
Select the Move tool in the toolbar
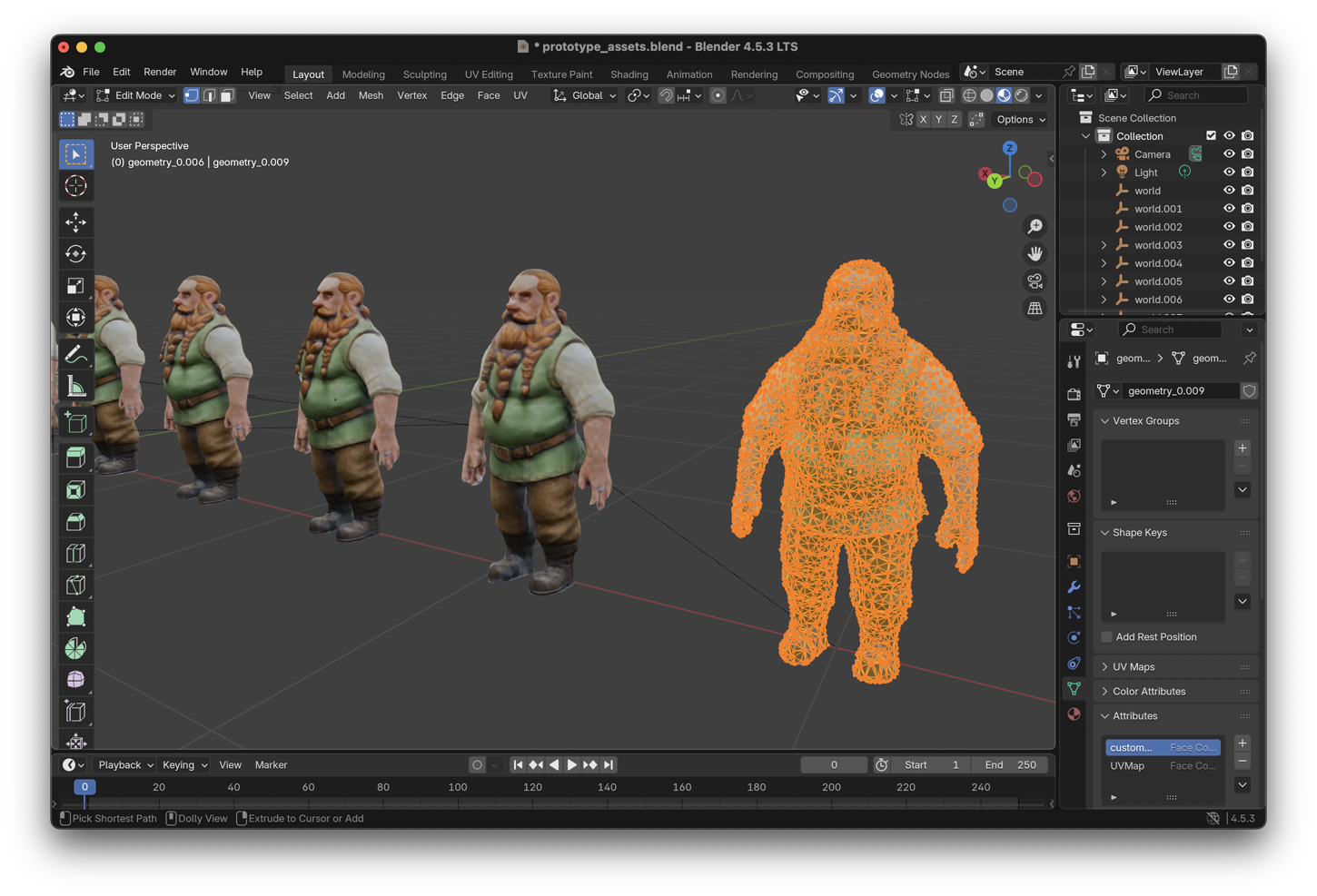click(x=76, y=222)
